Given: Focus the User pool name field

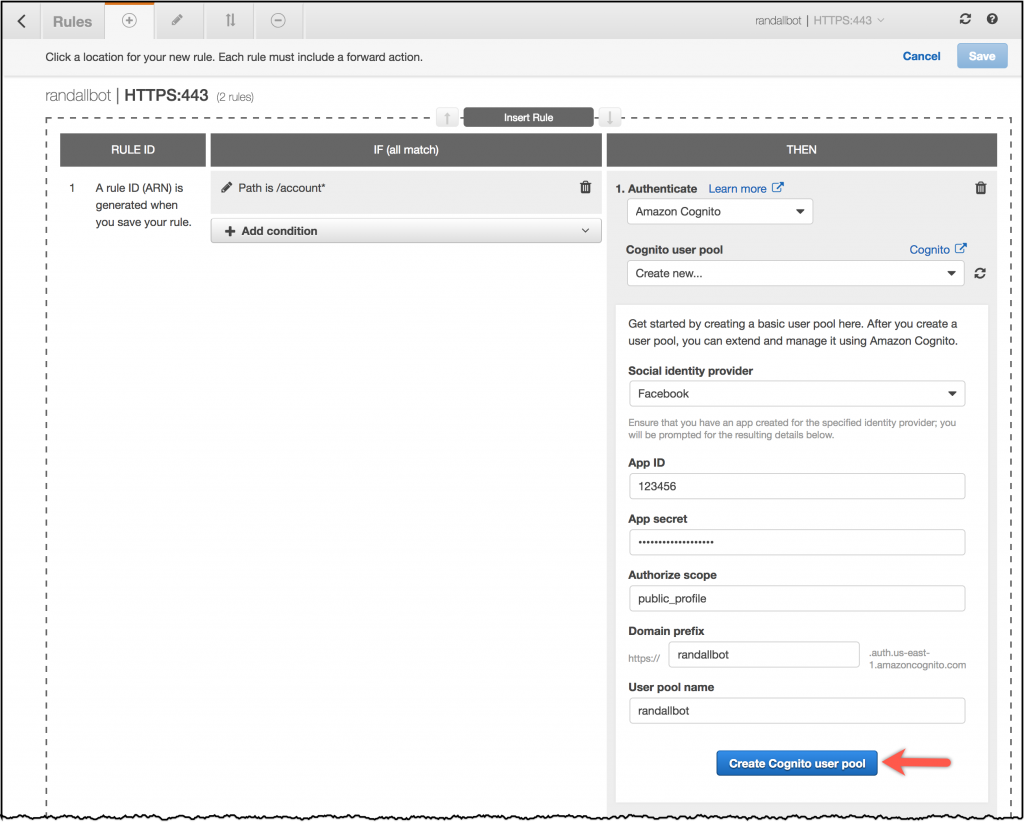Looking at the screenshot, I should [x=797, y=711].
